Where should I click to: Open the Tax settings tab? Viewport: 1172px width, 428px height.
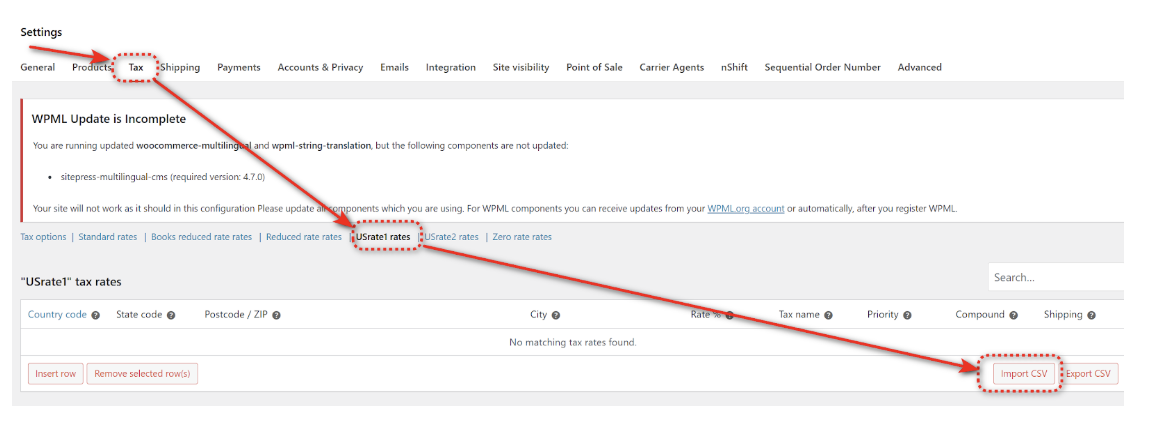[136, 67]
